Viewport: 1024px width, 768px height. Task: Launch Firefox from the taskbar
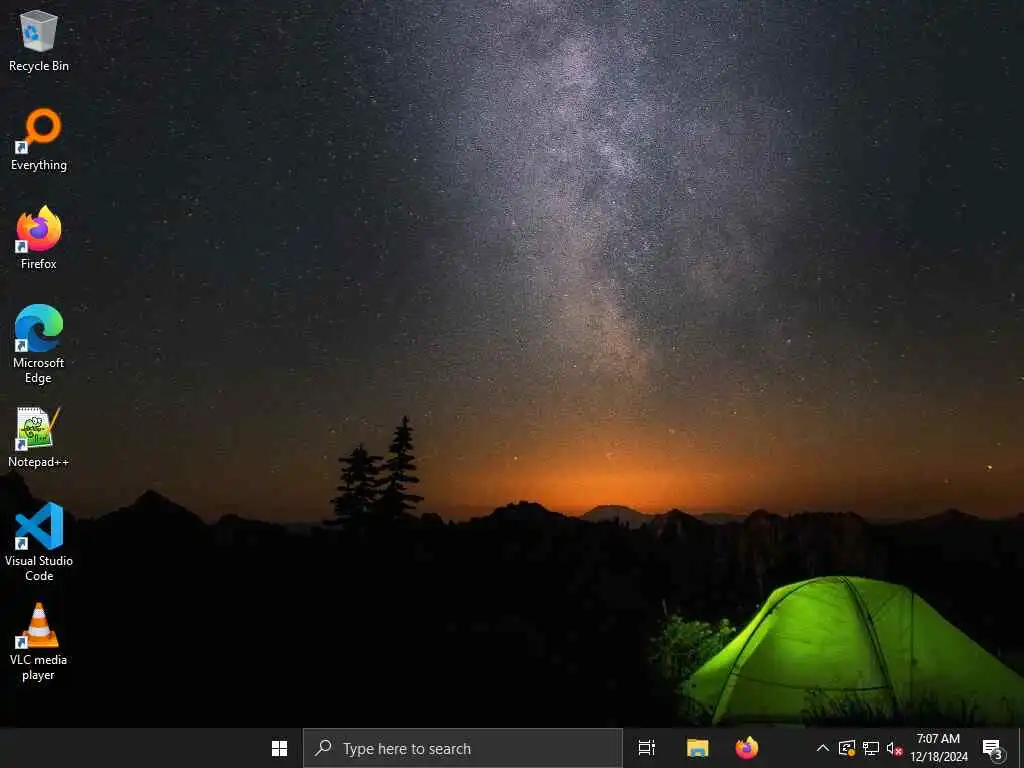[746, 748]
